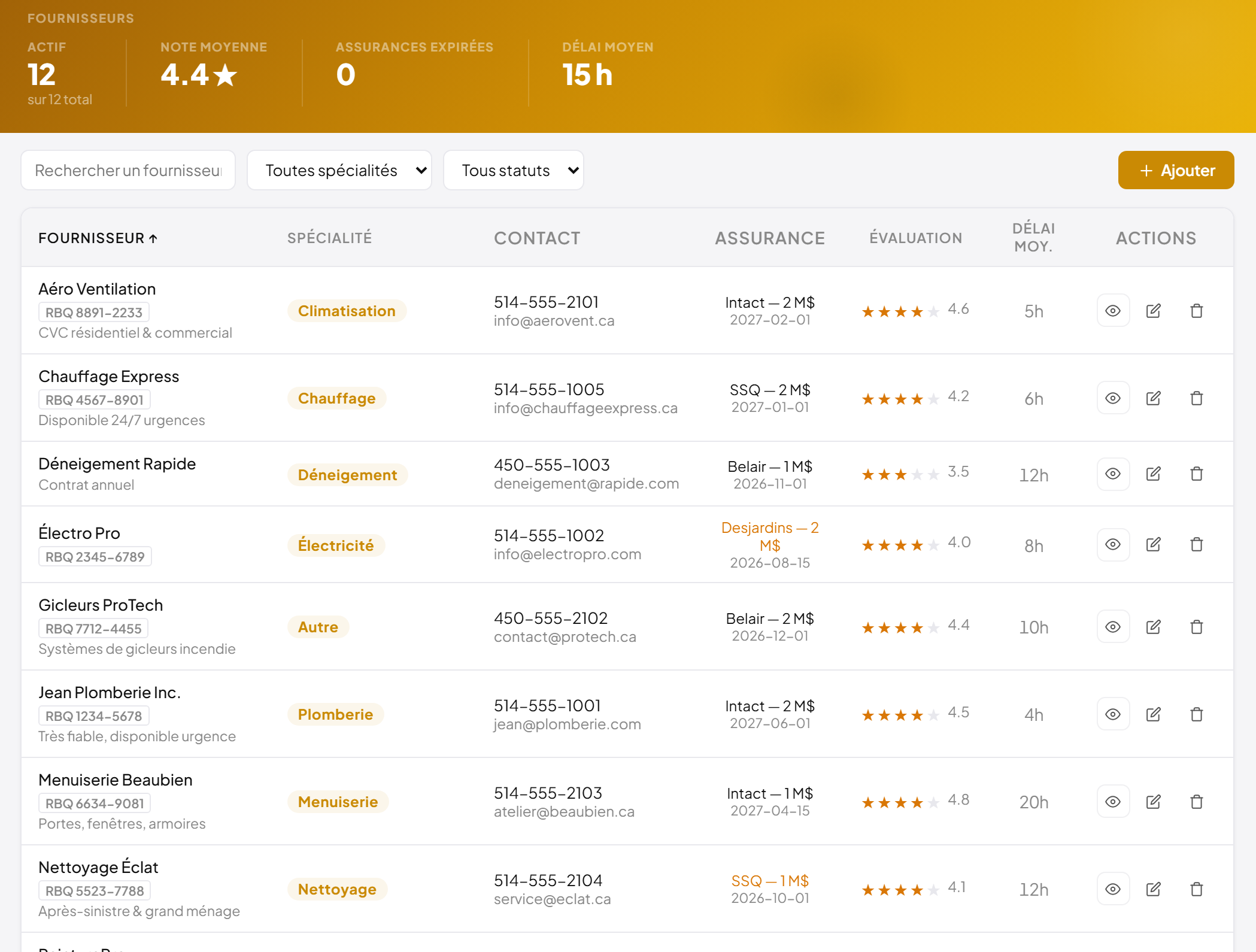Click the Climatisation specialty tag
This screenshot has width=1256, height=952.
347,311
